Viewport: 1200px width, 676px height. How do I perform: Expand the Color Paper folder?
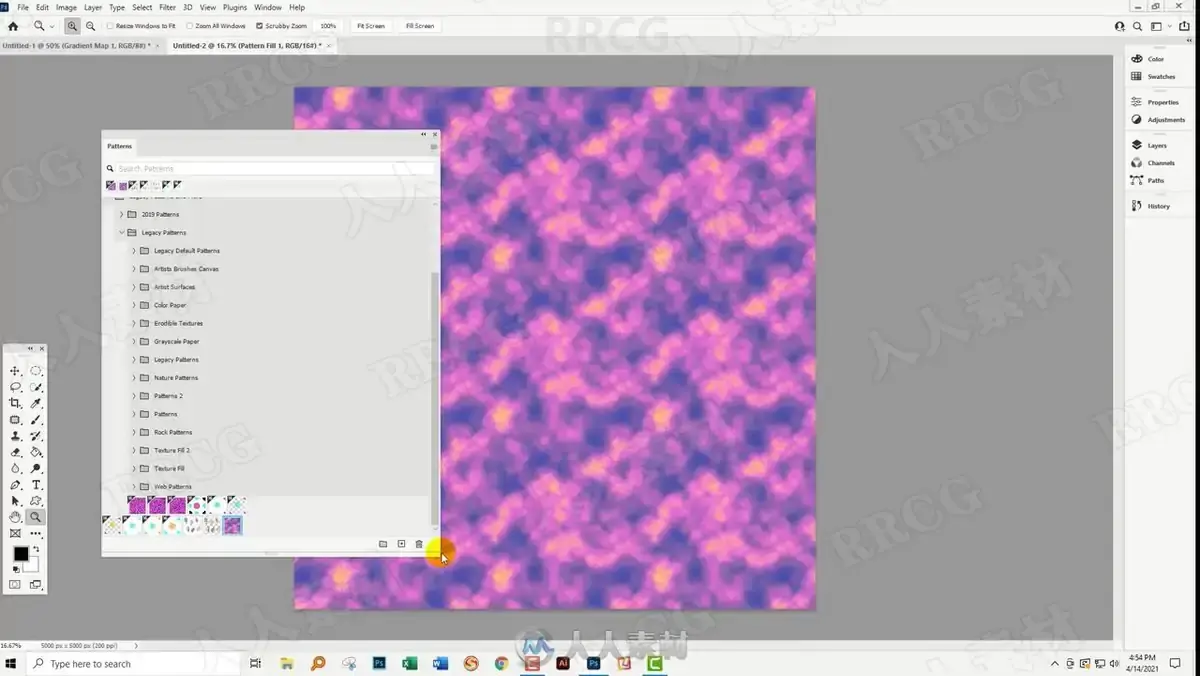pyautogui.click(x=134, y=305)
